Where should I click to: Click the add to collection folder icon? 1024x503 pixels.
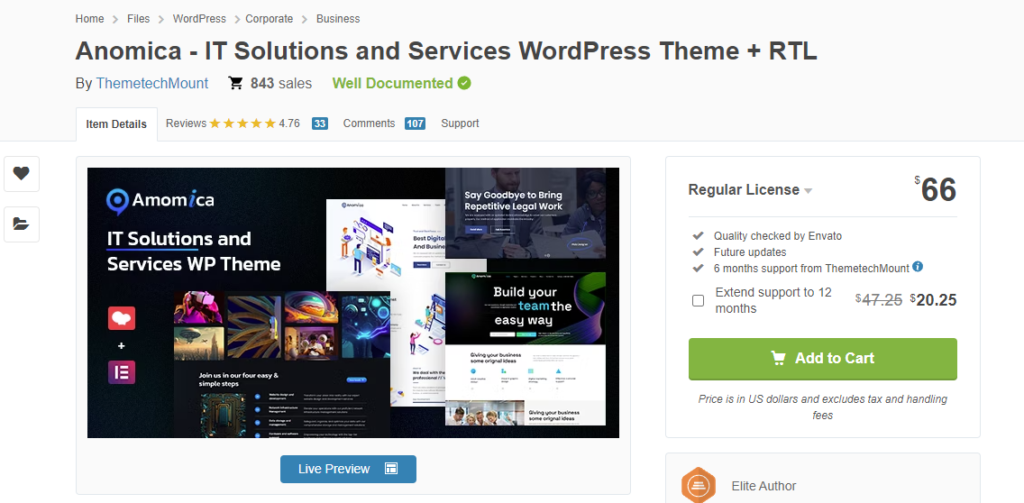20,224
